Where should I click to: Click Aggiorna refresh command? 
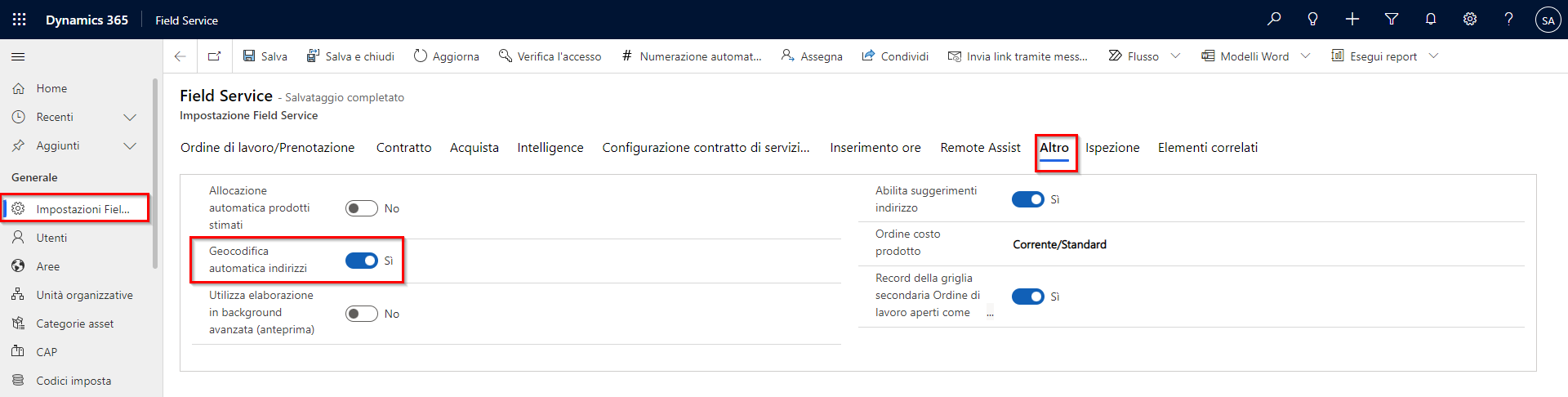[447, 56]
